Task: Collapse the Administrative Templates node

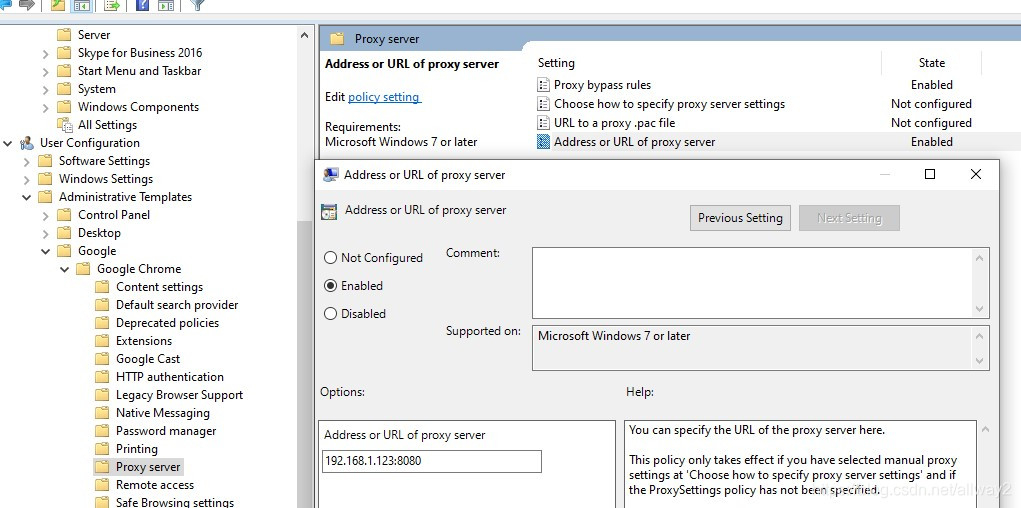Action: point(26,197)
